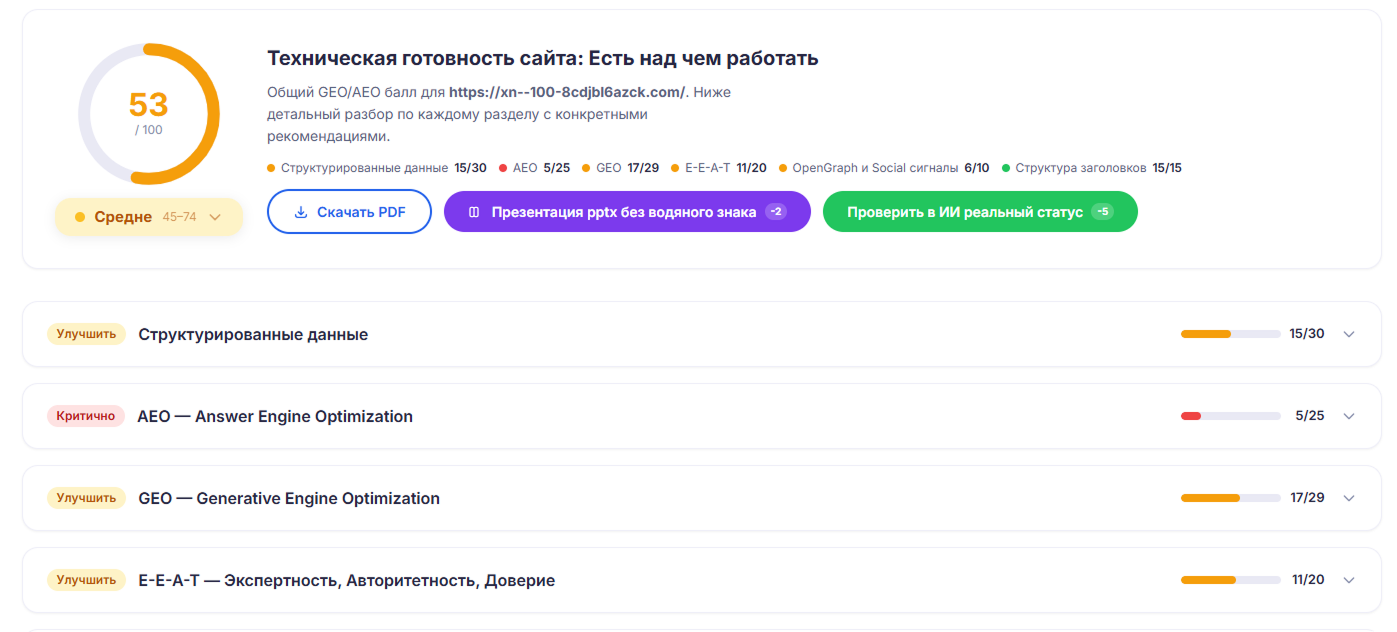
Task: Click the 11/20 score in E-E-A-T row
Action: [x=1308, y=580]
